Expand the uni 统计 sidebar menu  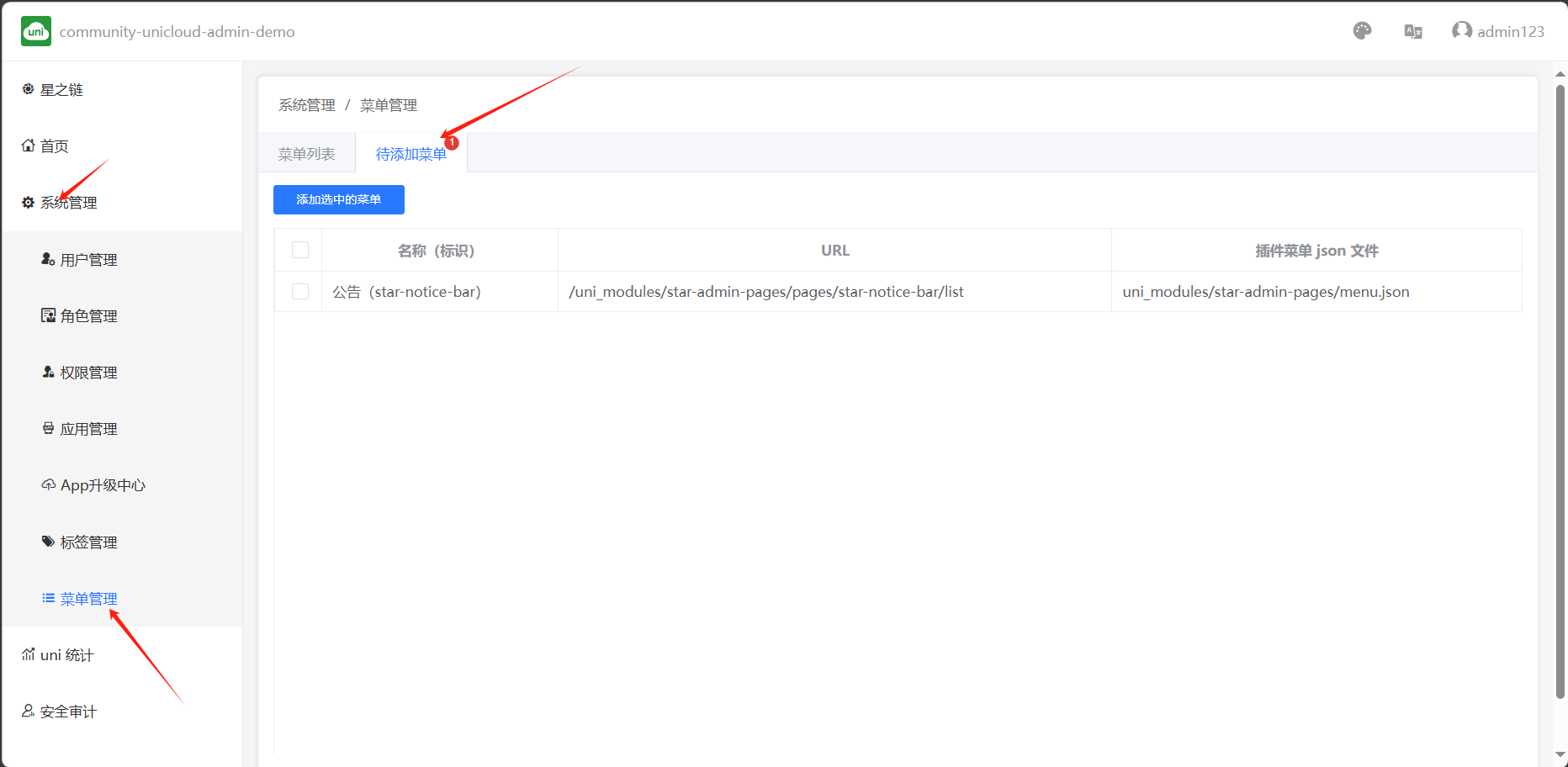67,655
